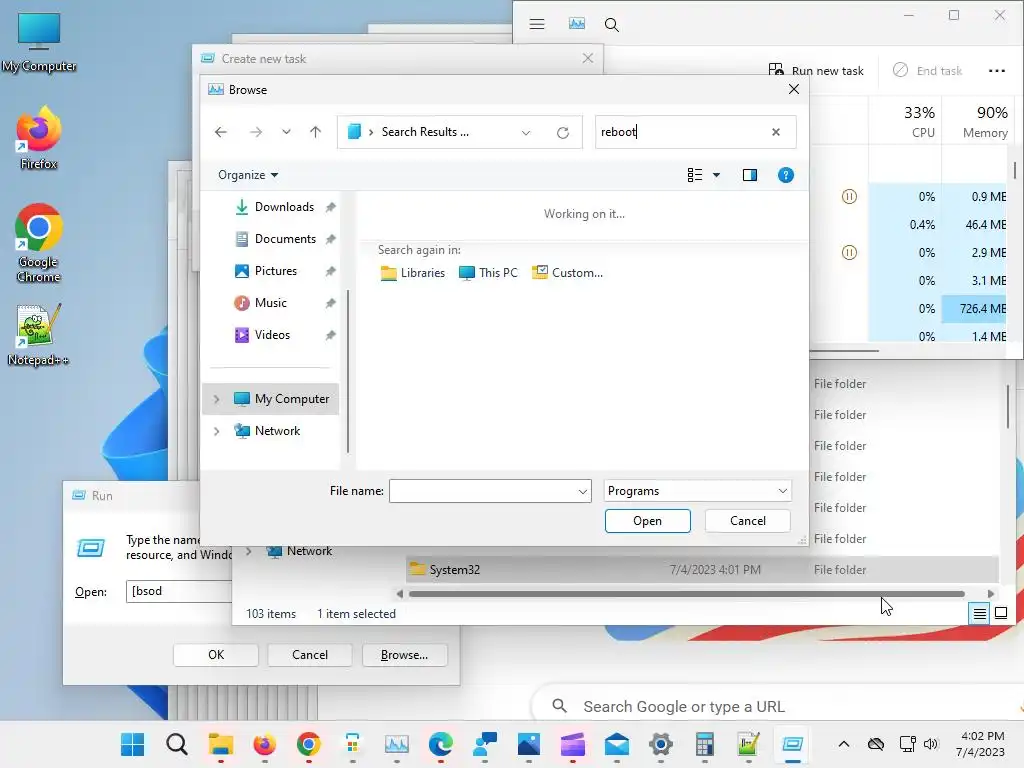The width and height of the screenshot is (1024, 768).
Task: Close the Create new task dialog
Action: tap(588, 58)
